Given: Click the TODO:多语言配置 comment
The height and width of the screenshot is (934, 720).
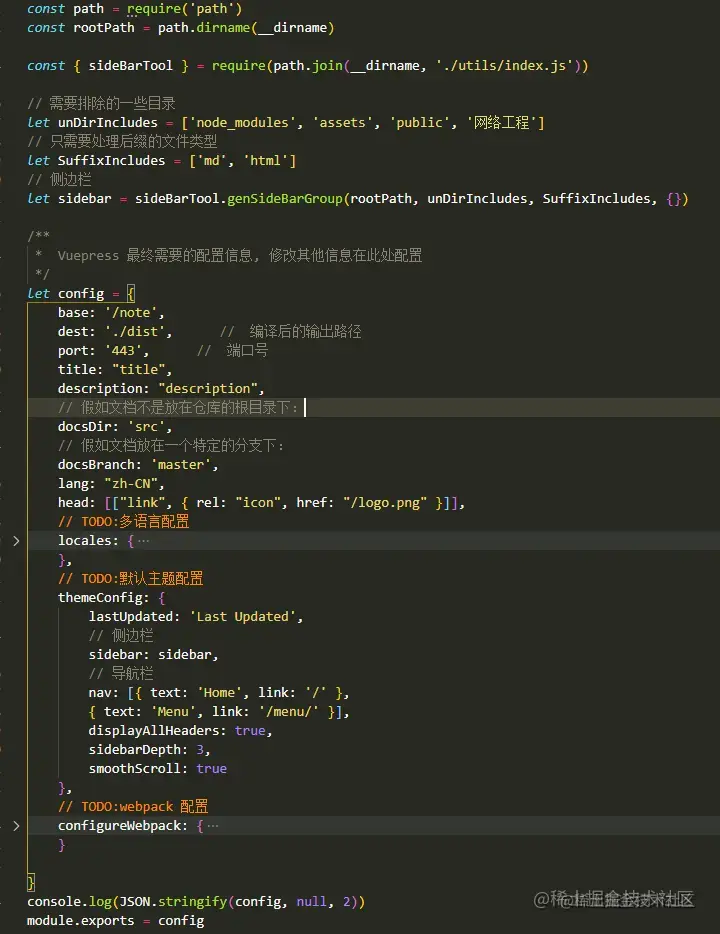Looking at the screenshot, I should 123,522.
